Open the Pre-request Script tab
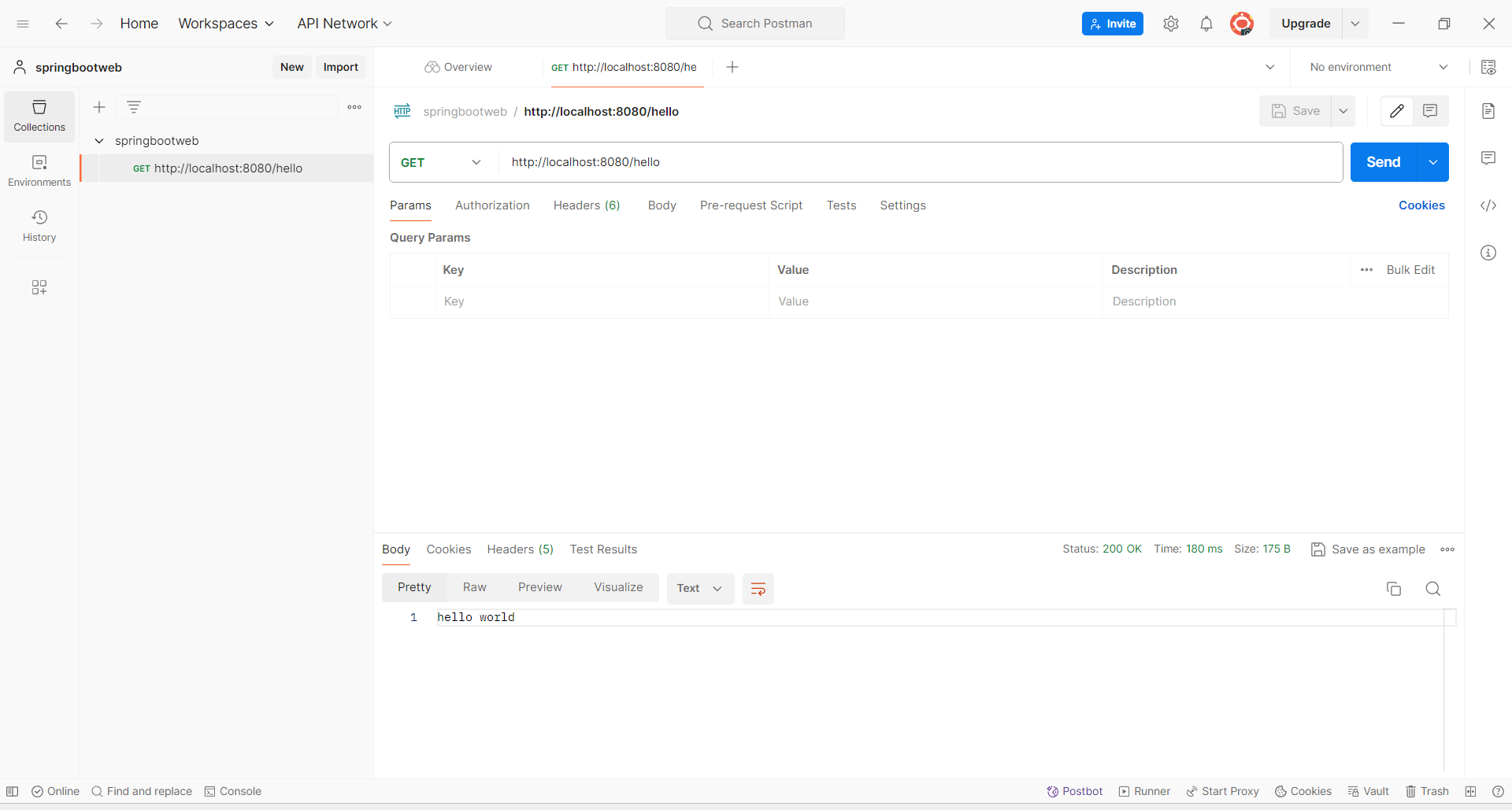The image size is (1512, 810). [751, 205]
